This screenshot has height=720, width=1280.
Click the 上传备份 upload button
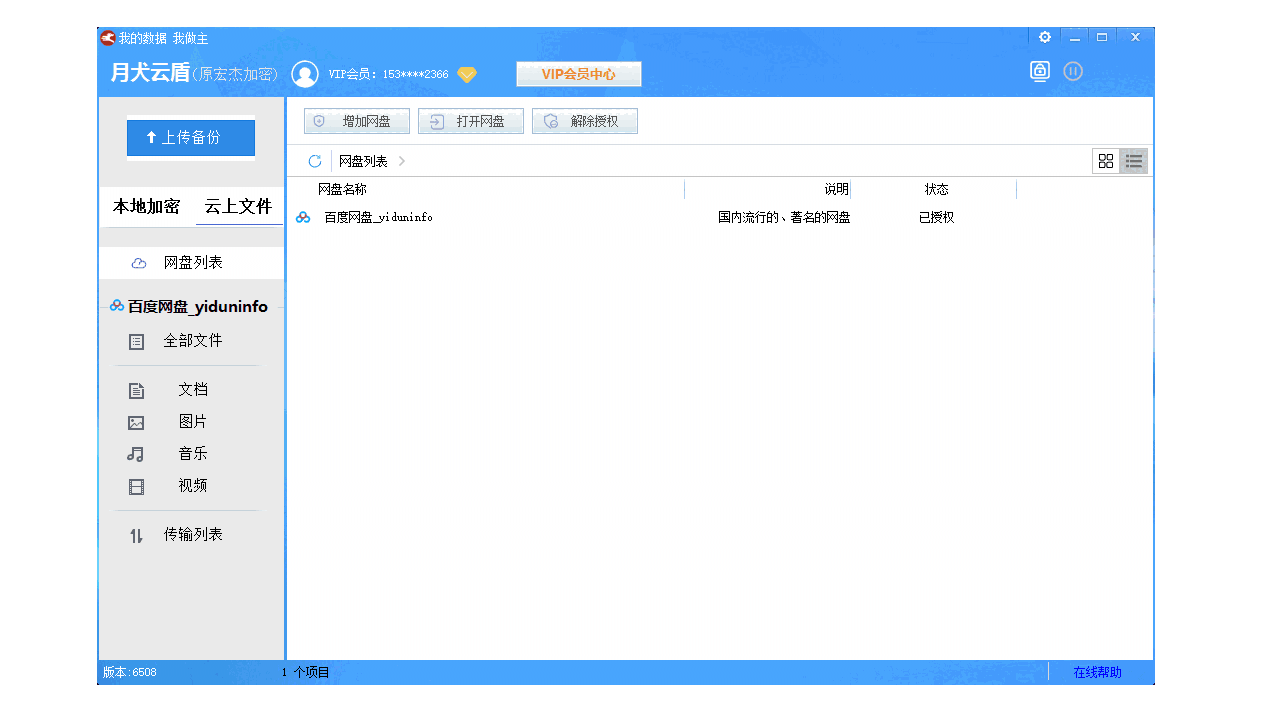click(x=190, y=138)
